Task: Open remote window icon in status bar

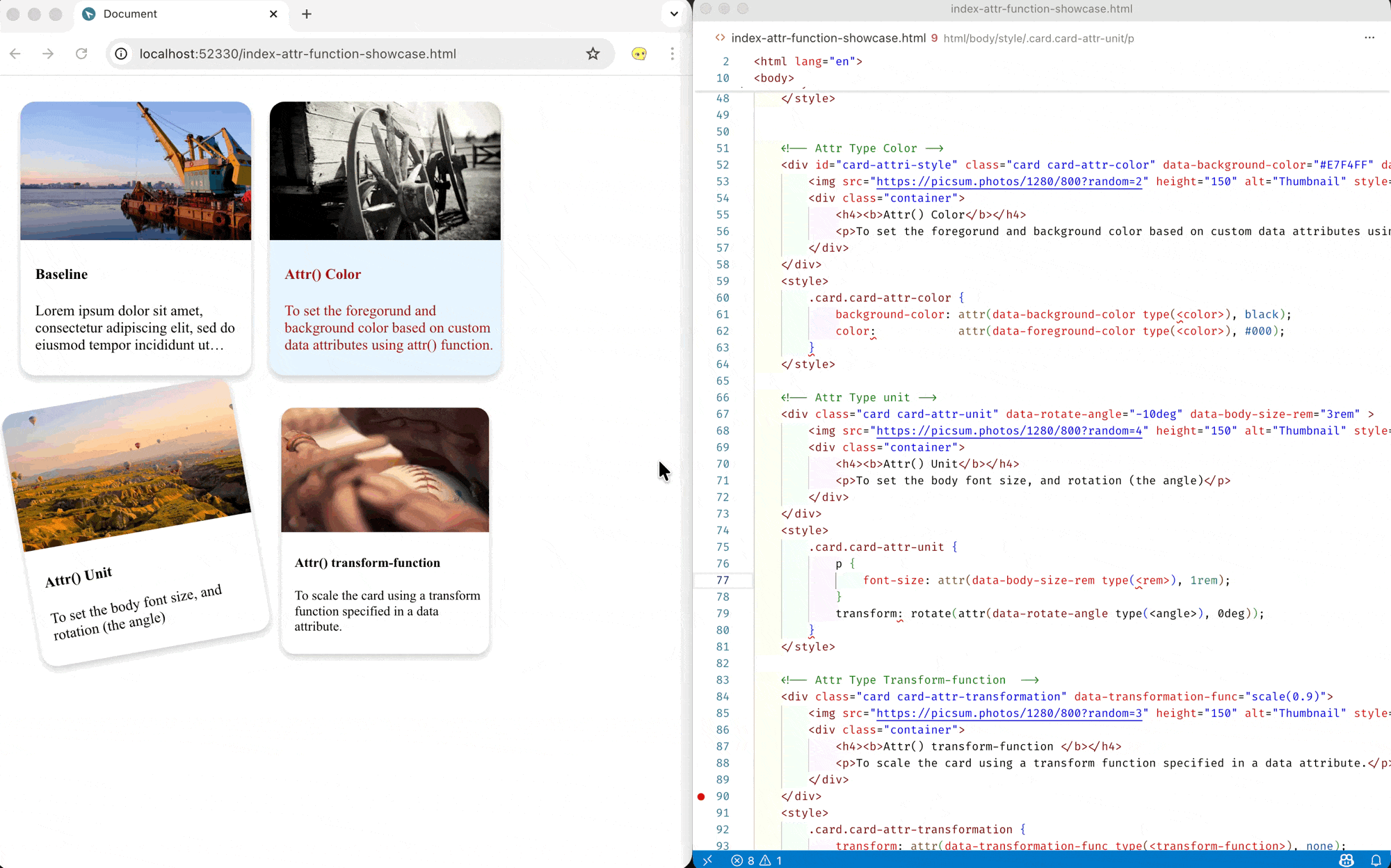Action: 707,860
